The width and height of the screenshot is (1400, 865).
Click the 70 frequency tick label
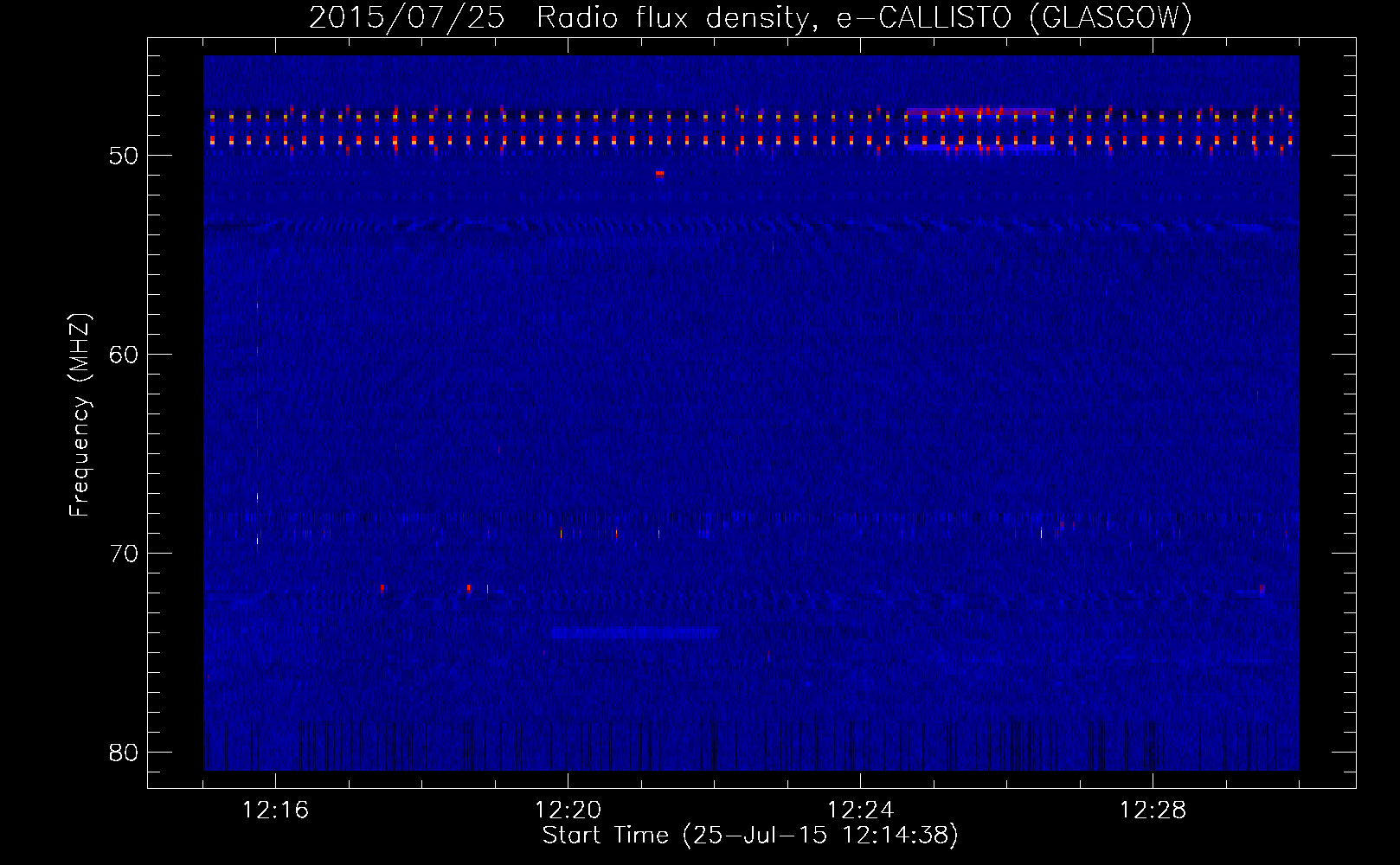[124, 554]
